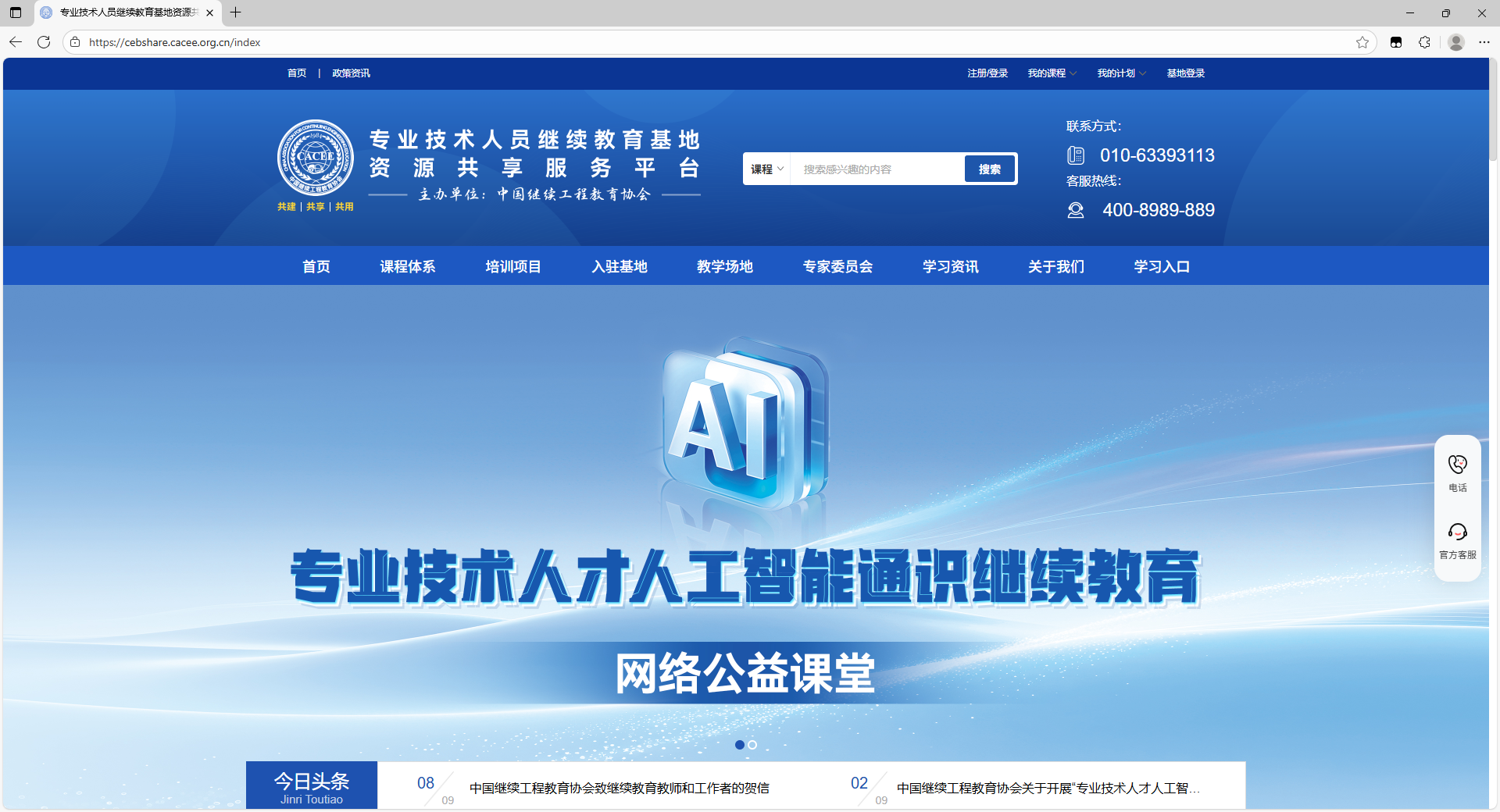
Task: Click the CACEE circular logo
Action: 316,158
